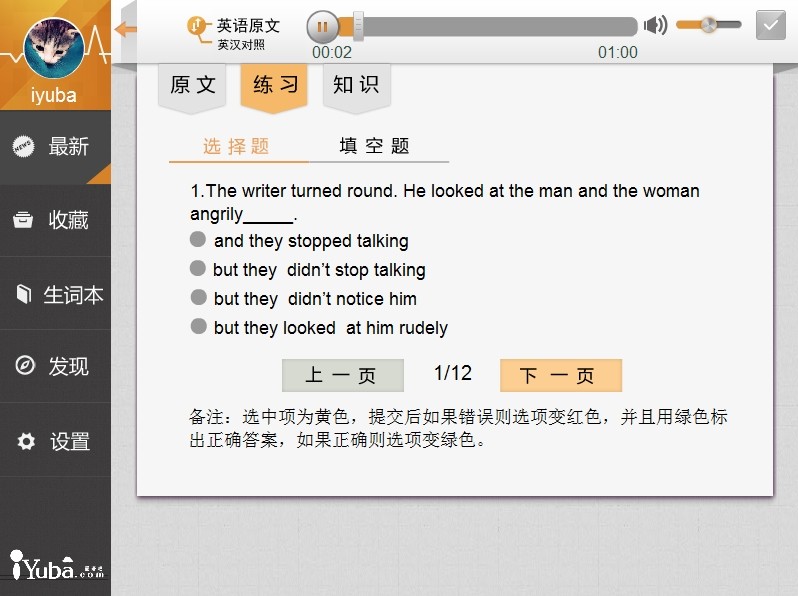Select answer "but they didn't stop talking"
The image size is (798, 596).
[198, 269]
